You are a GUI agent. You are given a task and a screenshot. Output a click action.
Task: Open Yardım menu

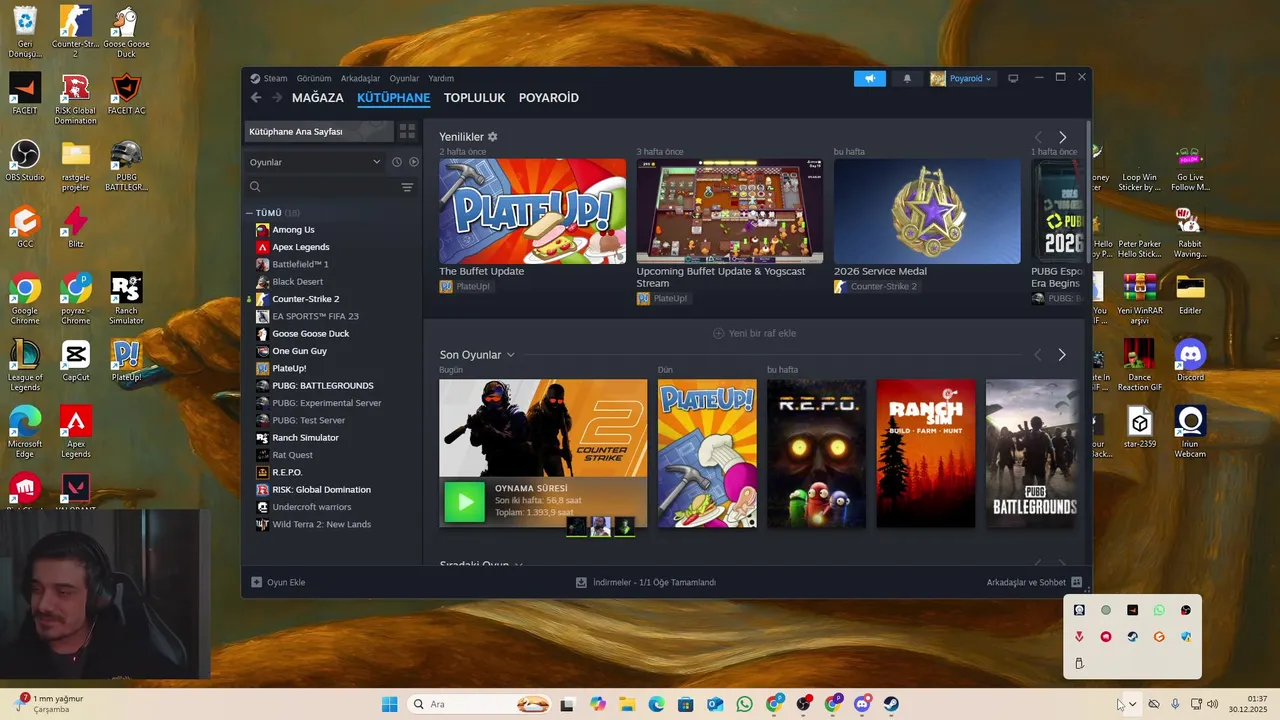tap(441, 78)
